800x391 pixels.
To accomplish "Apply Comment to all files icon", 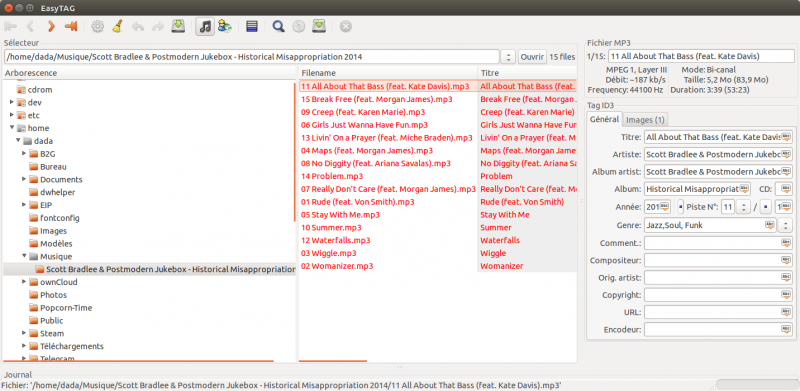I will pos(786,243).
